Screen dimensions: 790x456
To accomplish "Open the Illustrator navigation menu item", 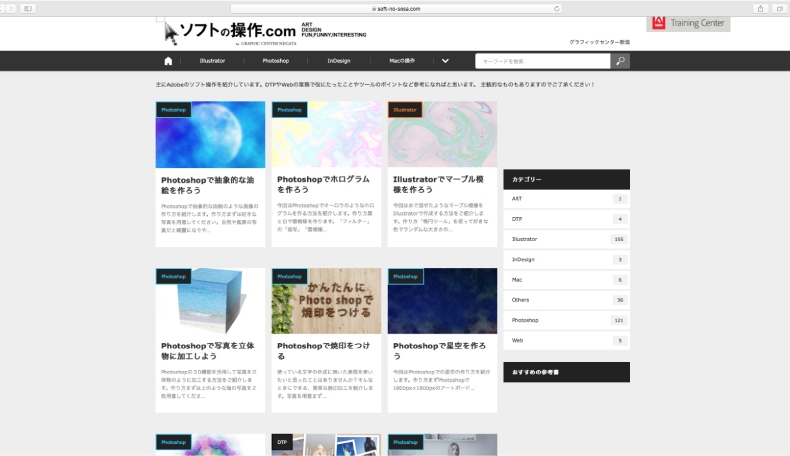I will coord(212,61).
